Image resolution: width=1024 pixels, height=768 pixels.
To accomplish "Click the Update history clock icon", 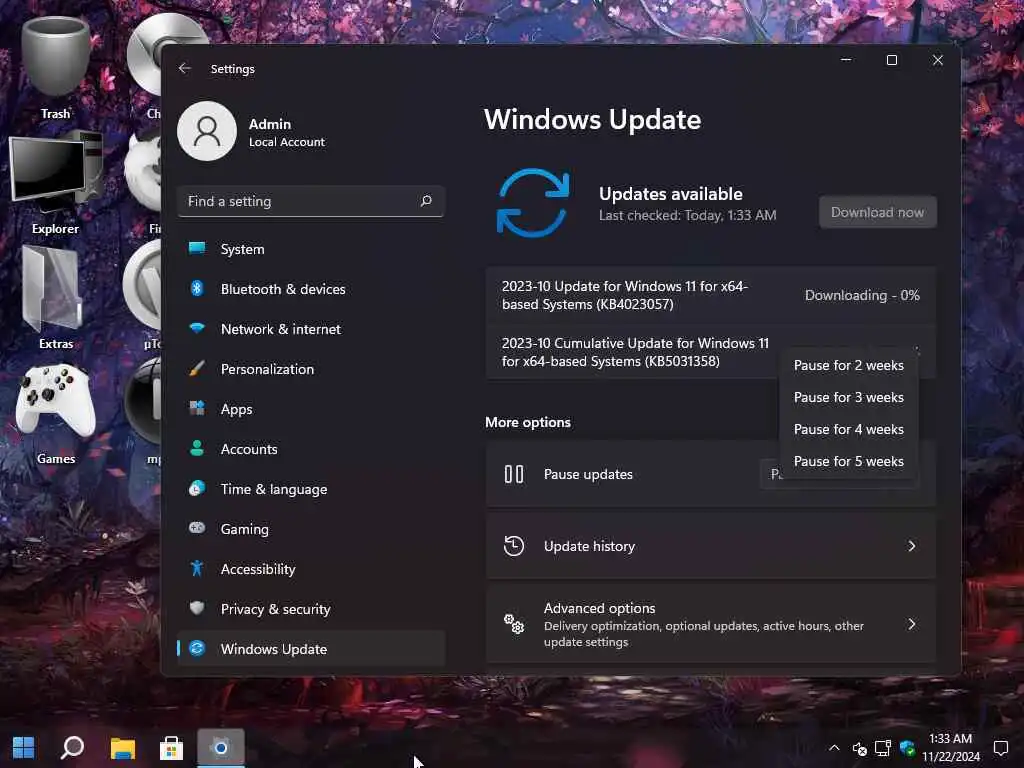I will point(514,546).
